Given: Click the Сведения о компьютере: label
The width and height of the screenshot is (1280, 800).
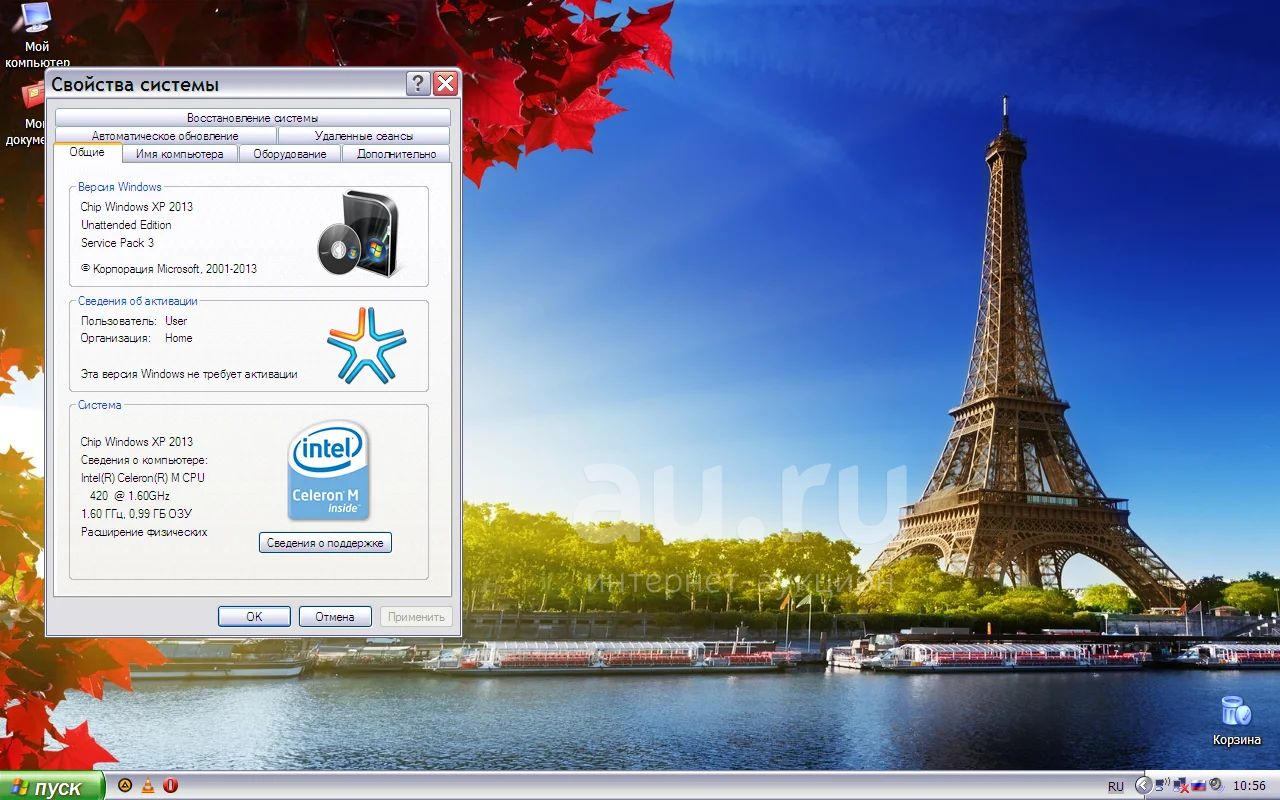Looking at the screenshot, I should tap(144, 460).
